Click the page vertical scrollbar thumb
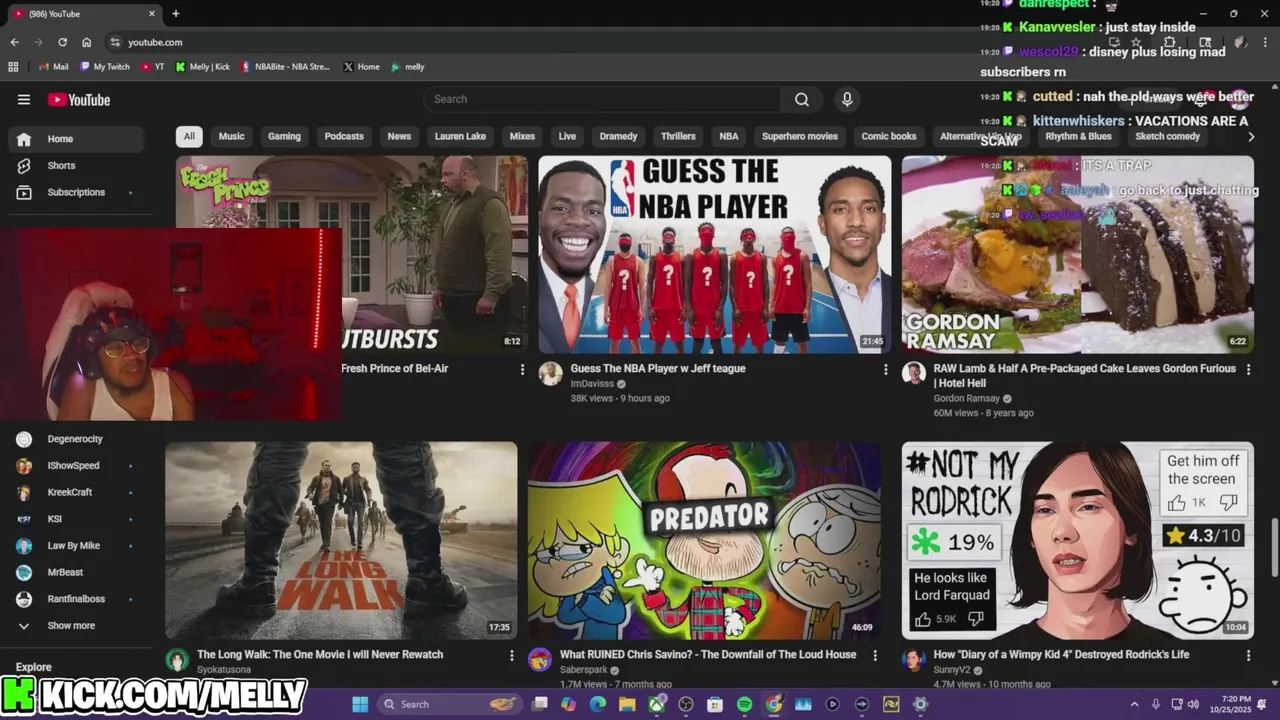1280x720 pixels. (1273, 548)
